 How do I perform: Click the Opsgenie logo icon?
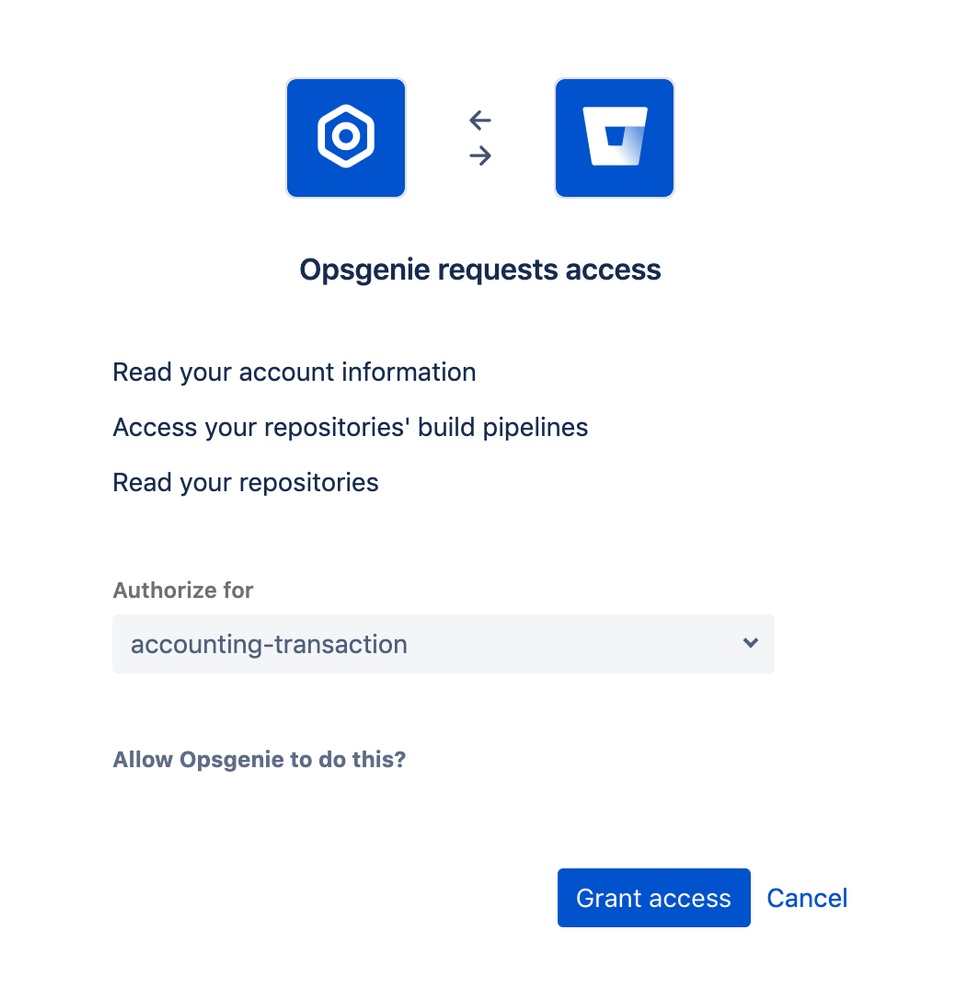coord(346,138)
